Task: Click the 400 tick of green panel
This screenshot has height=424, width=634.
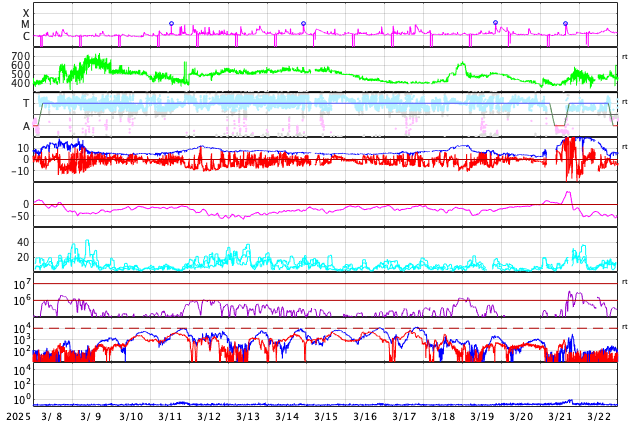Action: 21,83
